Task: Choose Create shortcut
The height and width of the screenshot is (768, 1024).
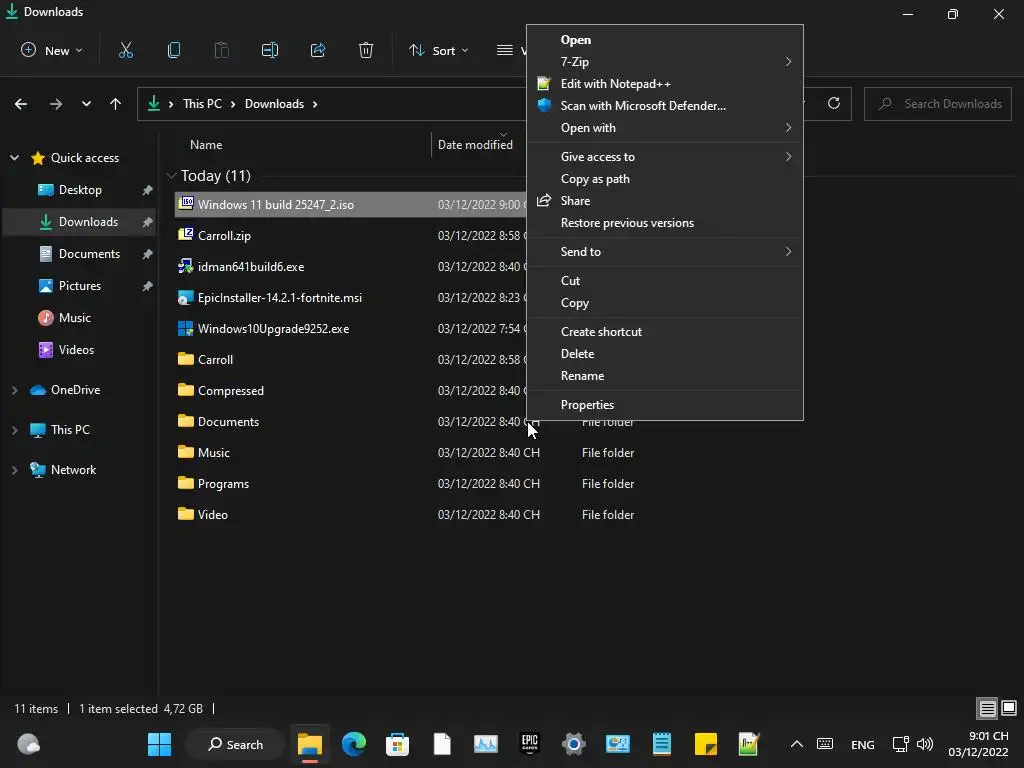Action: 665,332
